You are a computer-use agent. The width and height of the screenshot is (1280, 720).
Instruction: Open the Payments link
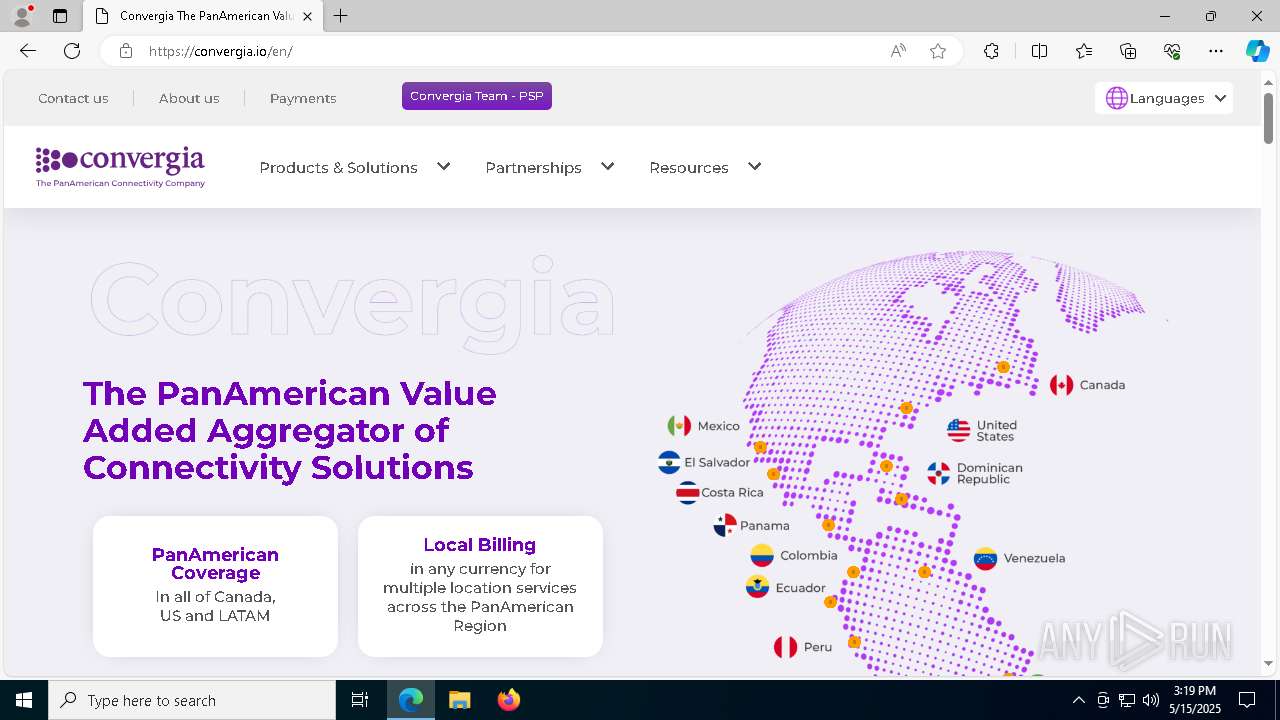tap(303, 98)
